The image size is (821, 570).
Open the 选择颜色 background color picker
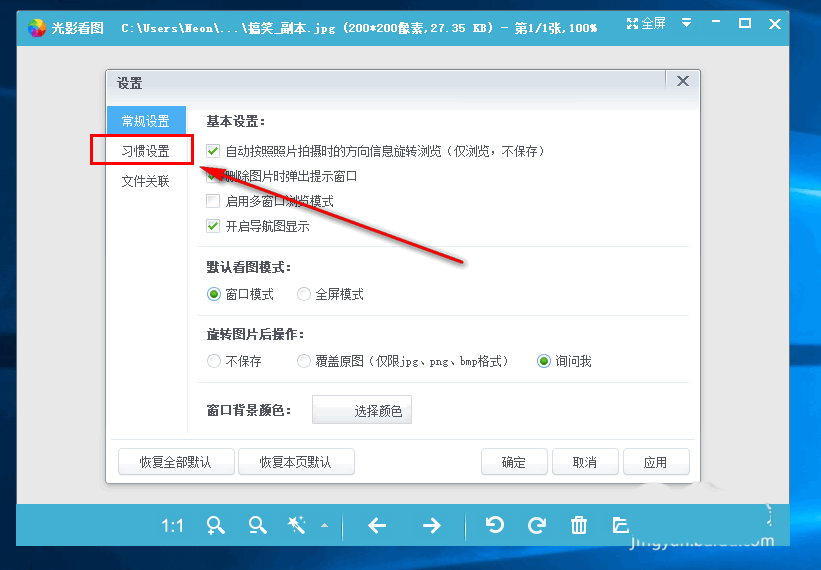[362, 410]
